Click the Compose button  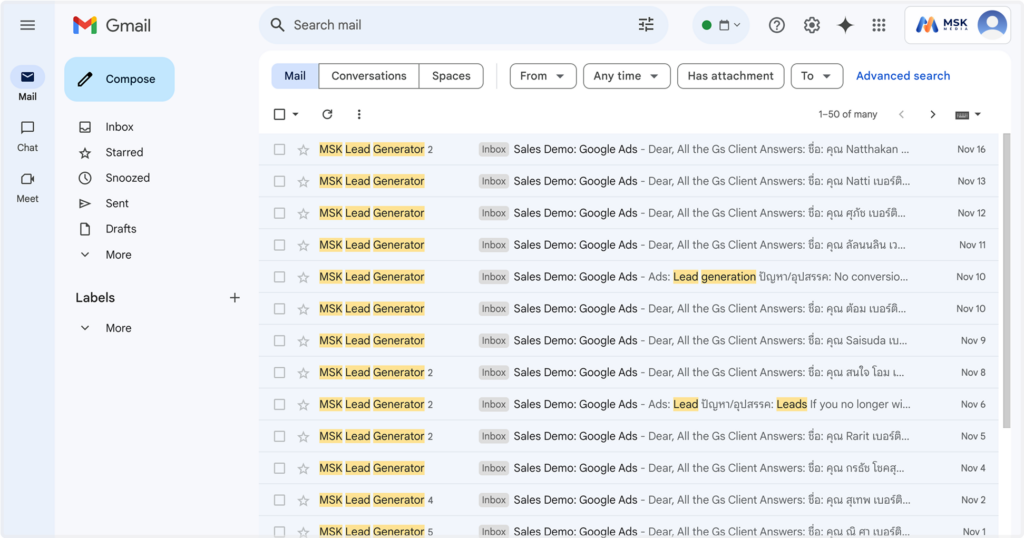[120, 79]
